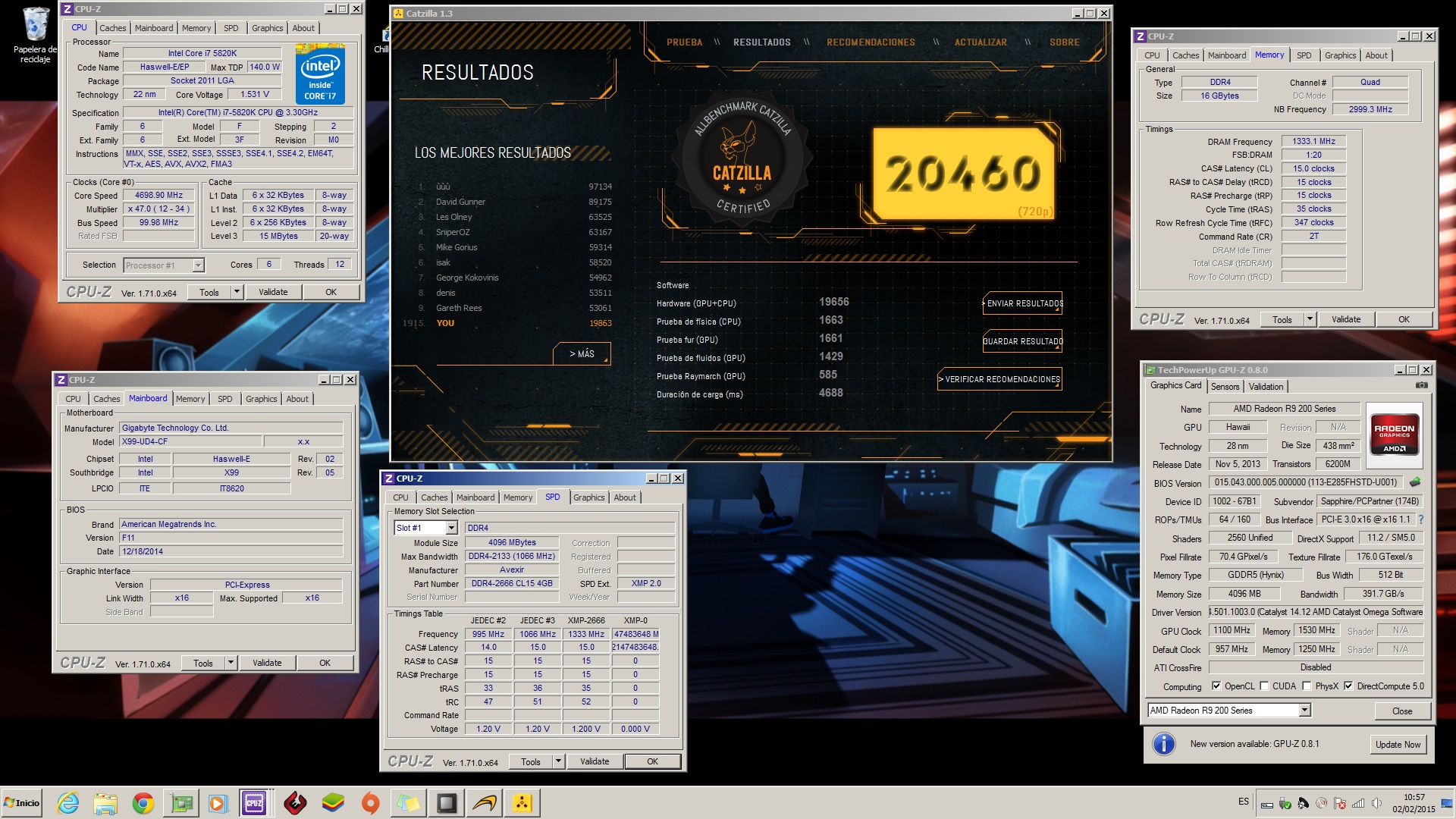Toggle the DirectCompute 5.0 checkbox

tap(1348, 686)
